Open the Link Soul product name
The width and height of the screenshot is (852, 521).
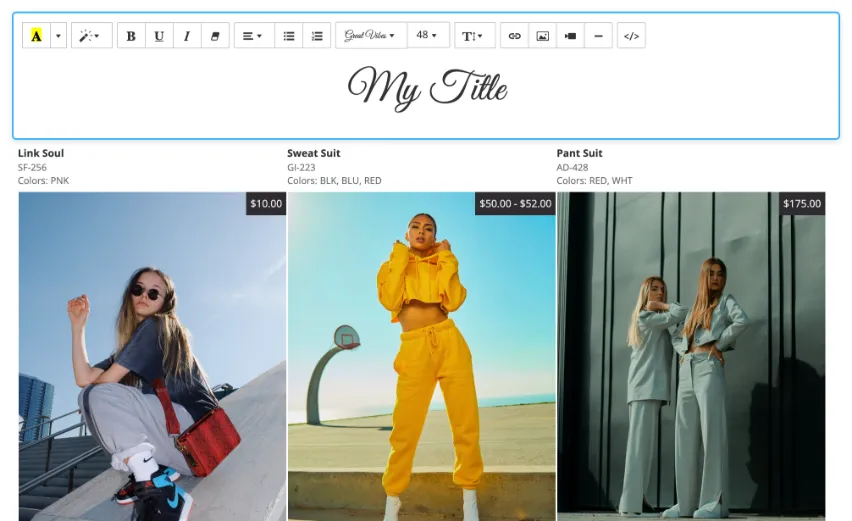point(41,153)
